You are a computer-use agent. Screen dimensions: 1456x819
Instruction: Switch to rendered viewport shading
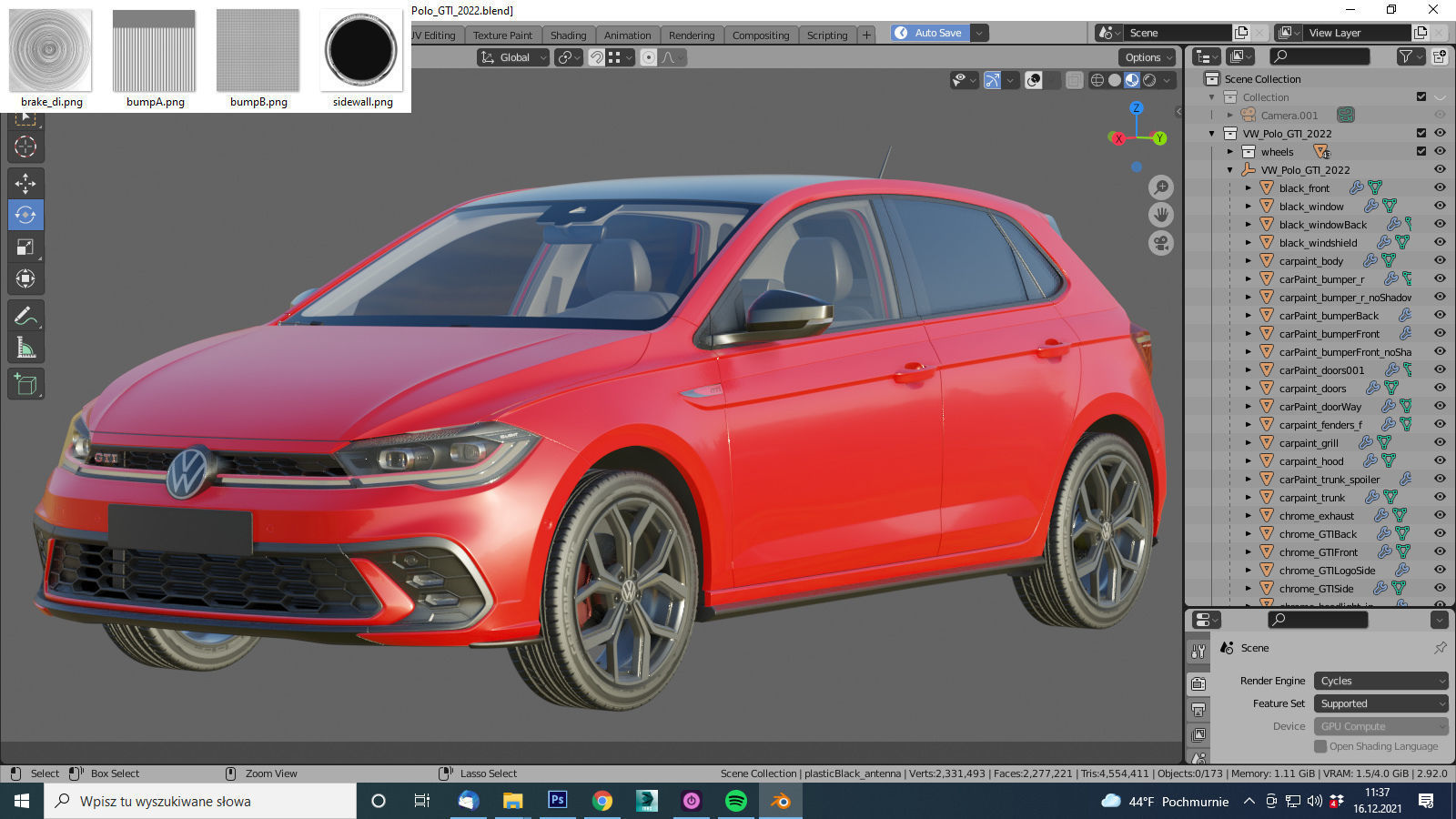coord(1149,80)
